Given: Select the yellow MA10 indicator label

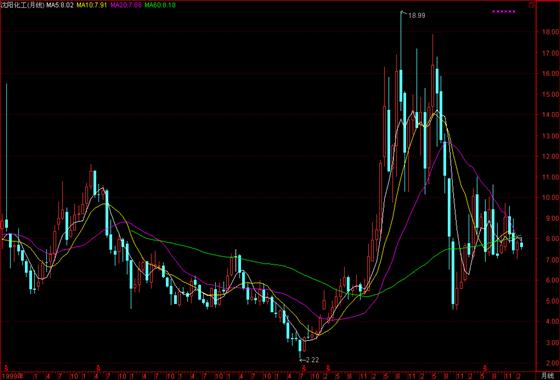Looking at the screenshot, I should (92, 5).
